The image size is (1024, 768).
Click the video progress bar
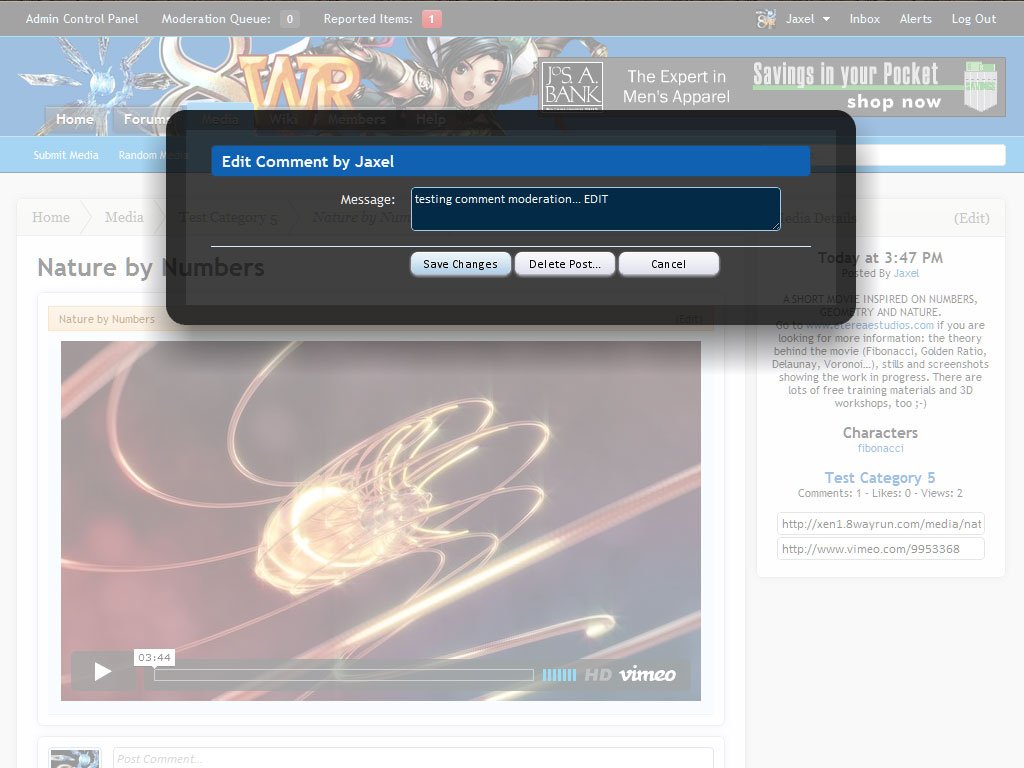point(344,675)
